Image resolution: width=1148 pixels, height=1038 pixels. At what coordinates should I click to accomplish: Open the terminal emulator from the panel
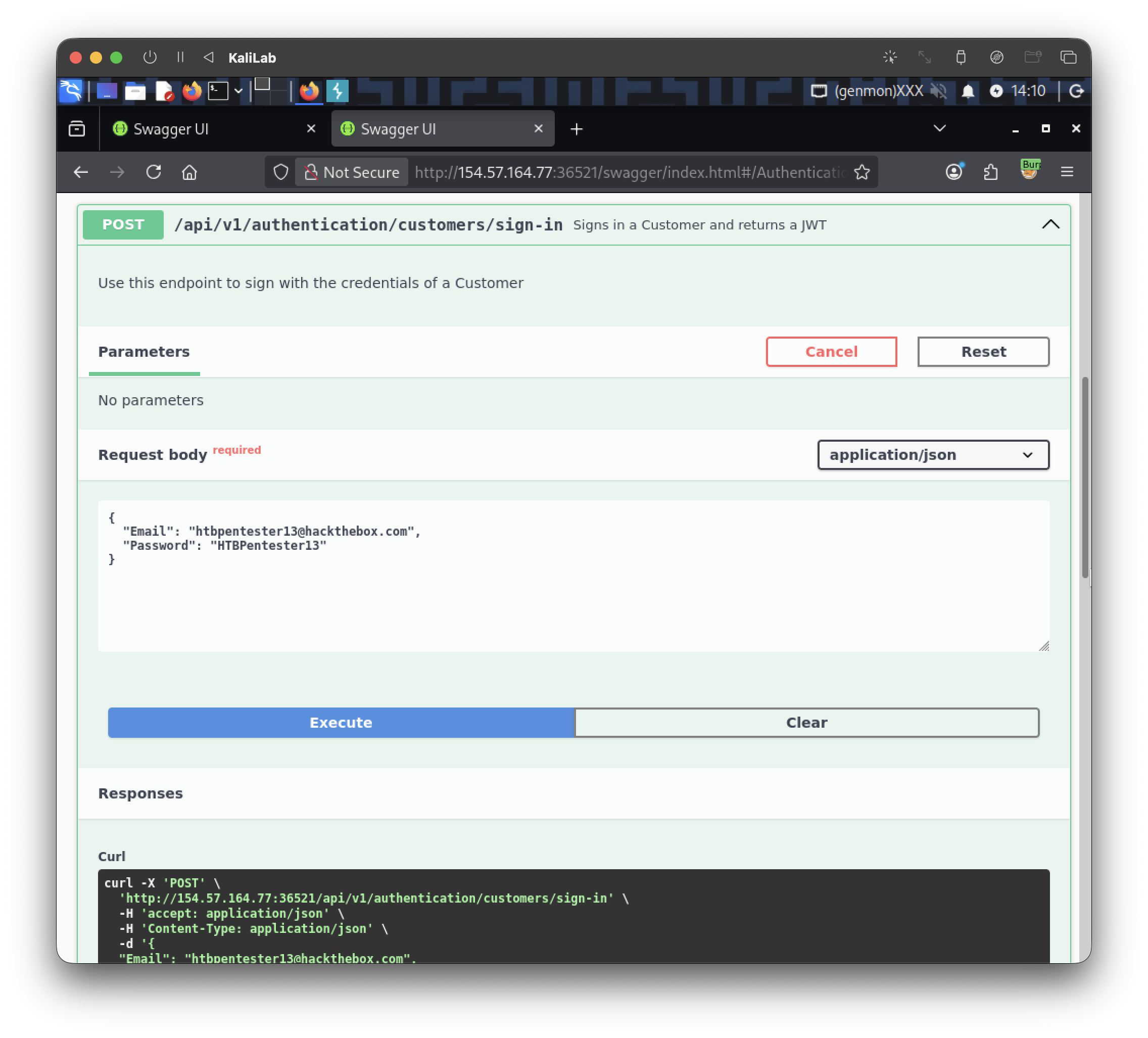click(218, 91)
